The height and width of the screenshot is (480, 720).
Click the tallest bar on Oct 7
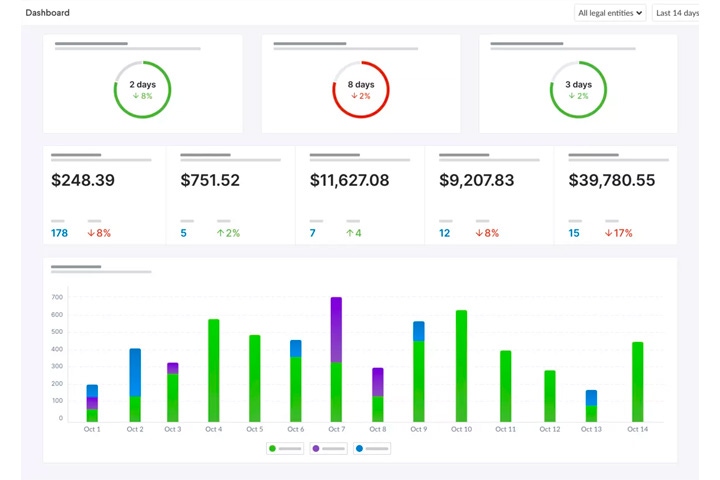[x=336, y=359]
